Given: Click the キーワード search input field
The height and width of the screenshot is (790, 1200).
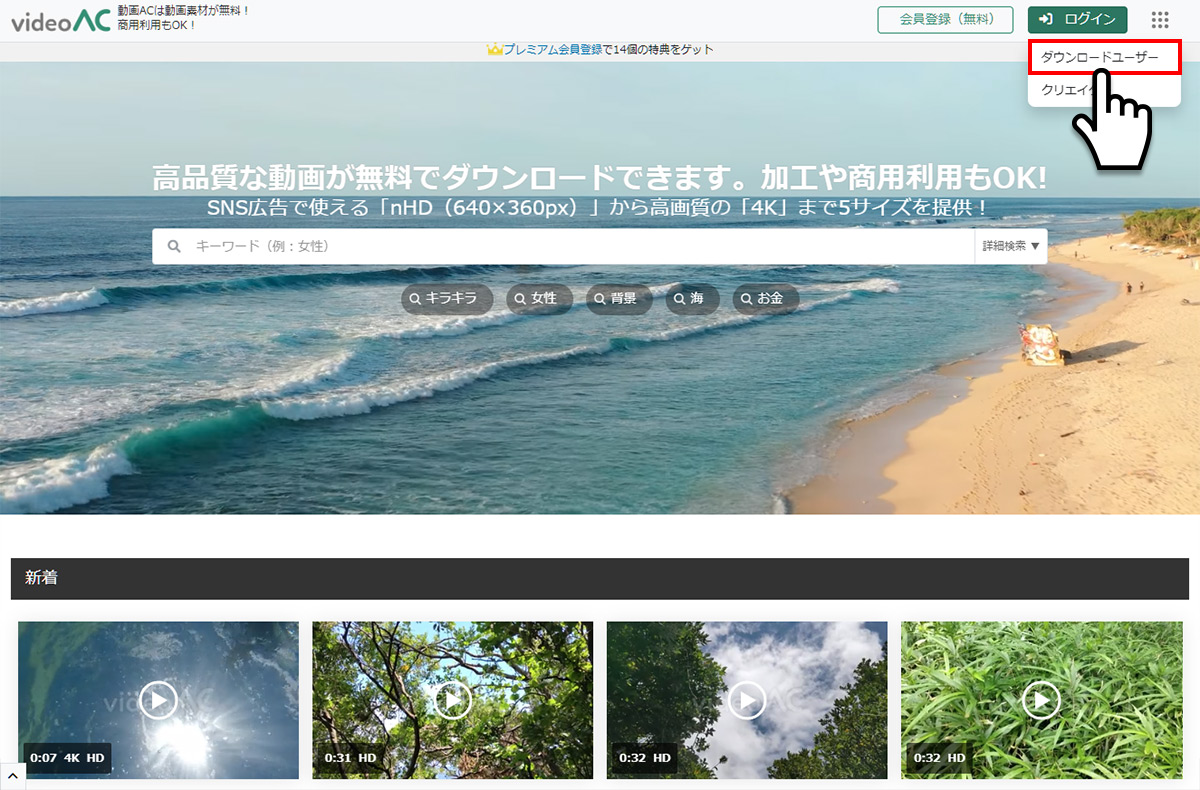Looking at the screenshot, I should click(x=563, y=246).
